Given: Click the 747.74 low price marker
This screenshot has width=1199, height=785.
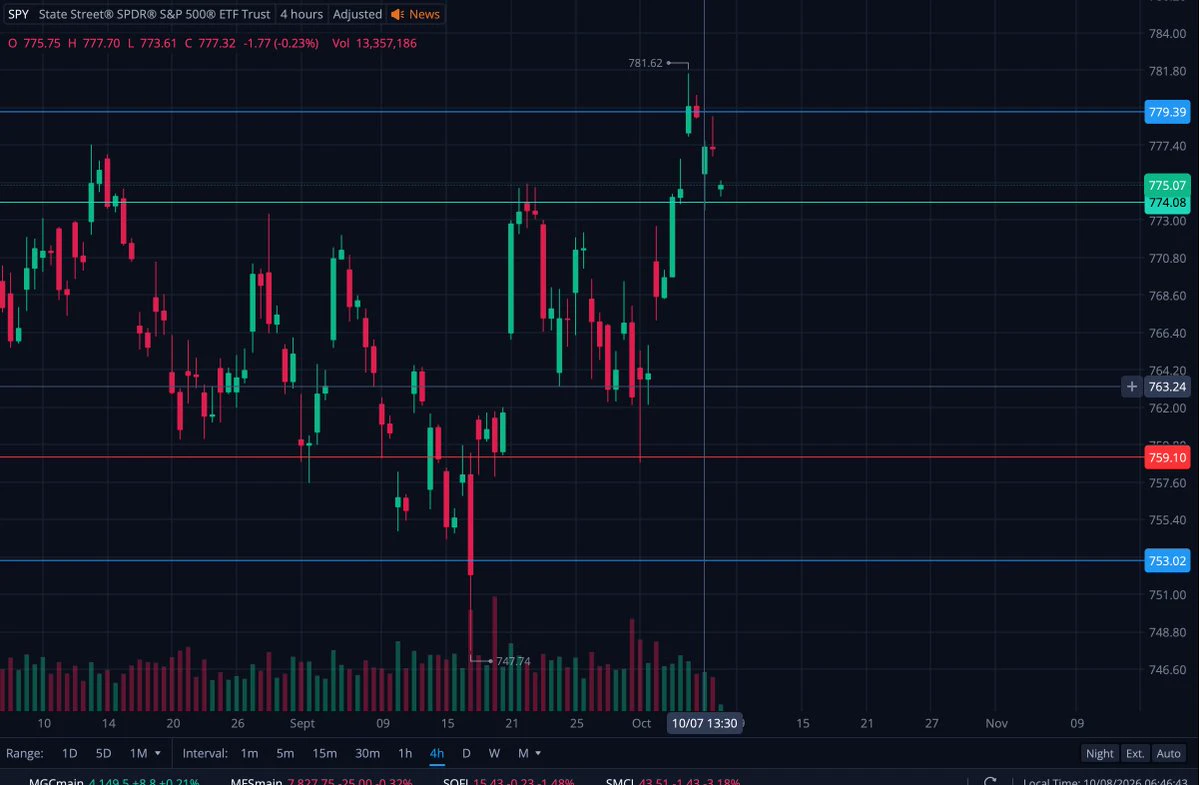Looking at the screenshot, I should [x=513, y=661].
